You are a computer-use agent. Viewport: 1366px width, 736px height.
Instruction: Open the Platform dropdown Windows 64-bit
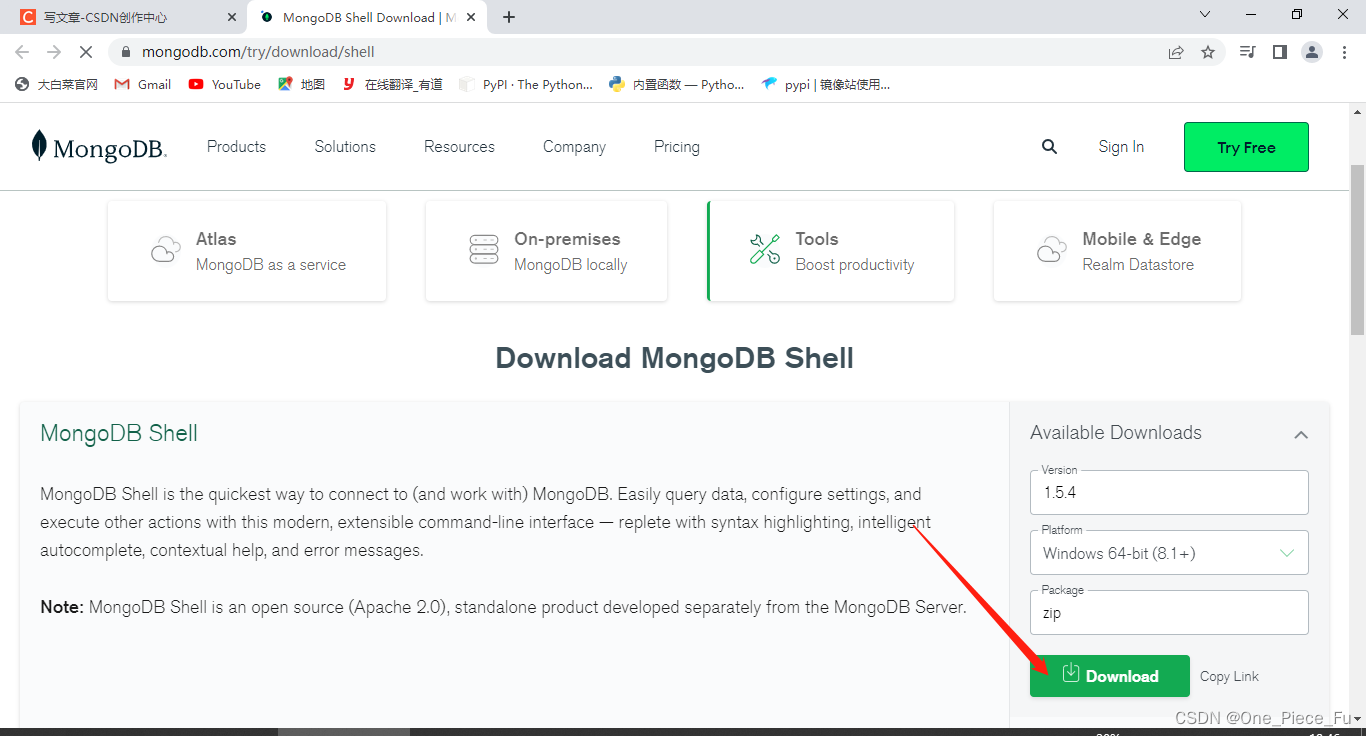pyautogui.click(x=1169, y=553)
